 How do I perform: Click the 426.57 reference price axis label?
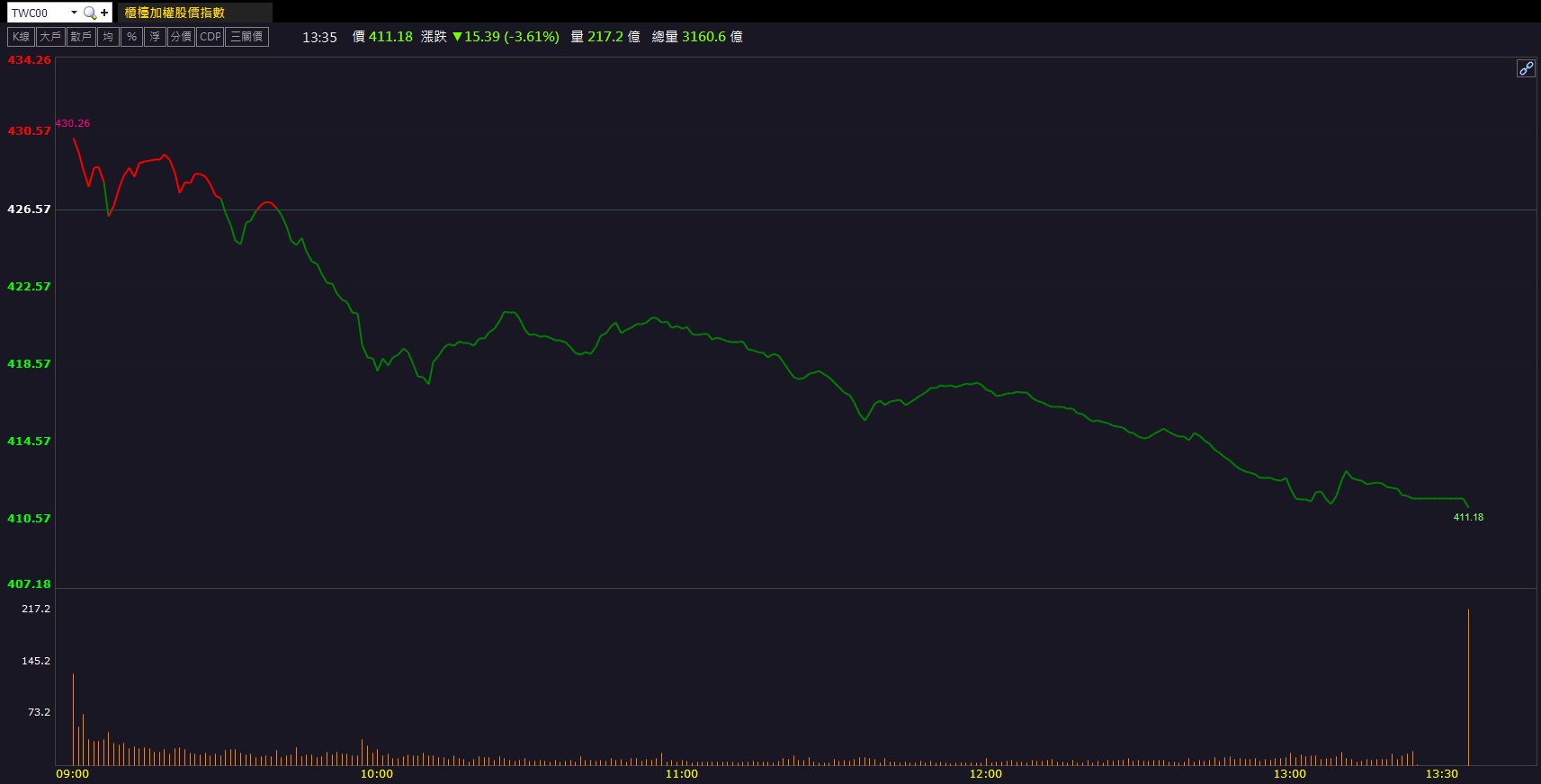click(x=29, y=209)
